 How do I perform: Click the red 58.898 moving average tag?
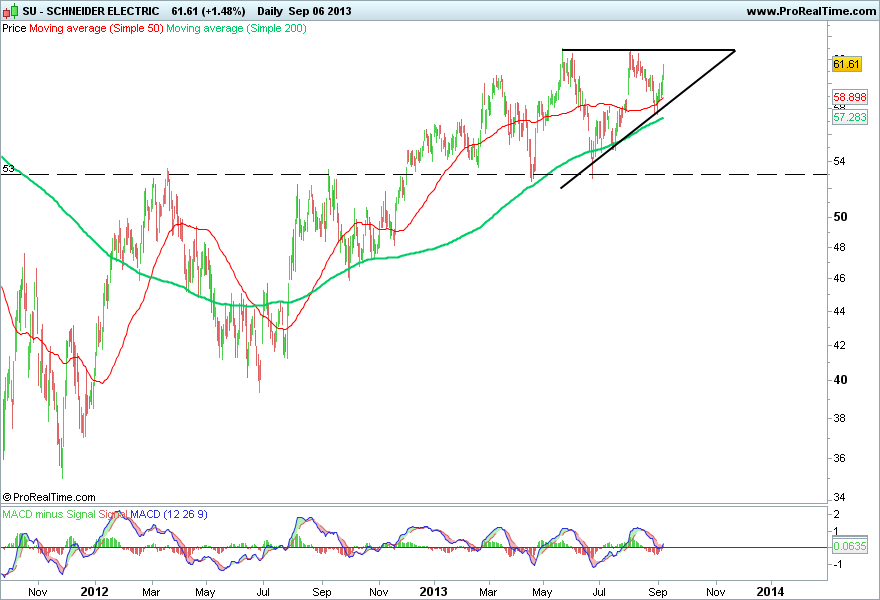click(x=850, y=97)
